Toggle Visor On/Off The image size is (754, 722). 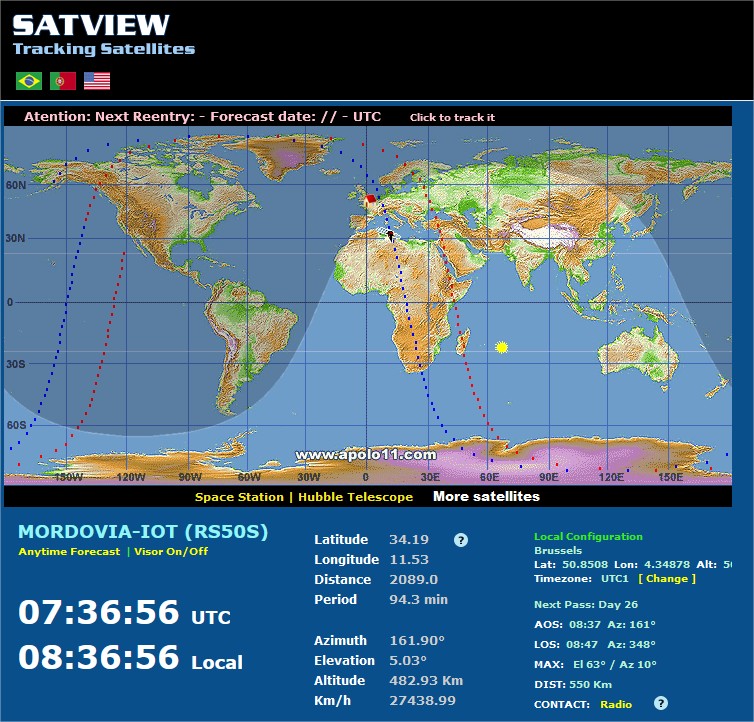[x=171, y=551]
